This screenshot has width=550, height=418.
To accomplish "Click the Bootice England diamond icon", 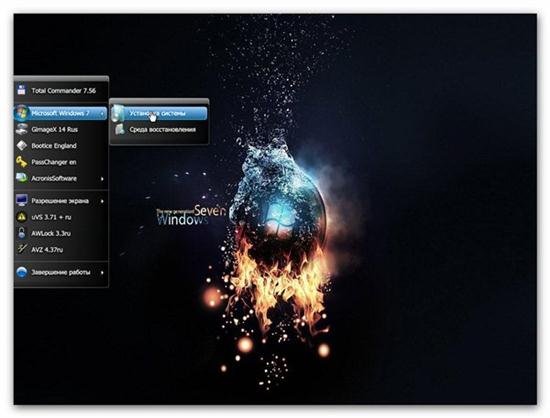I will coord(22,146).
